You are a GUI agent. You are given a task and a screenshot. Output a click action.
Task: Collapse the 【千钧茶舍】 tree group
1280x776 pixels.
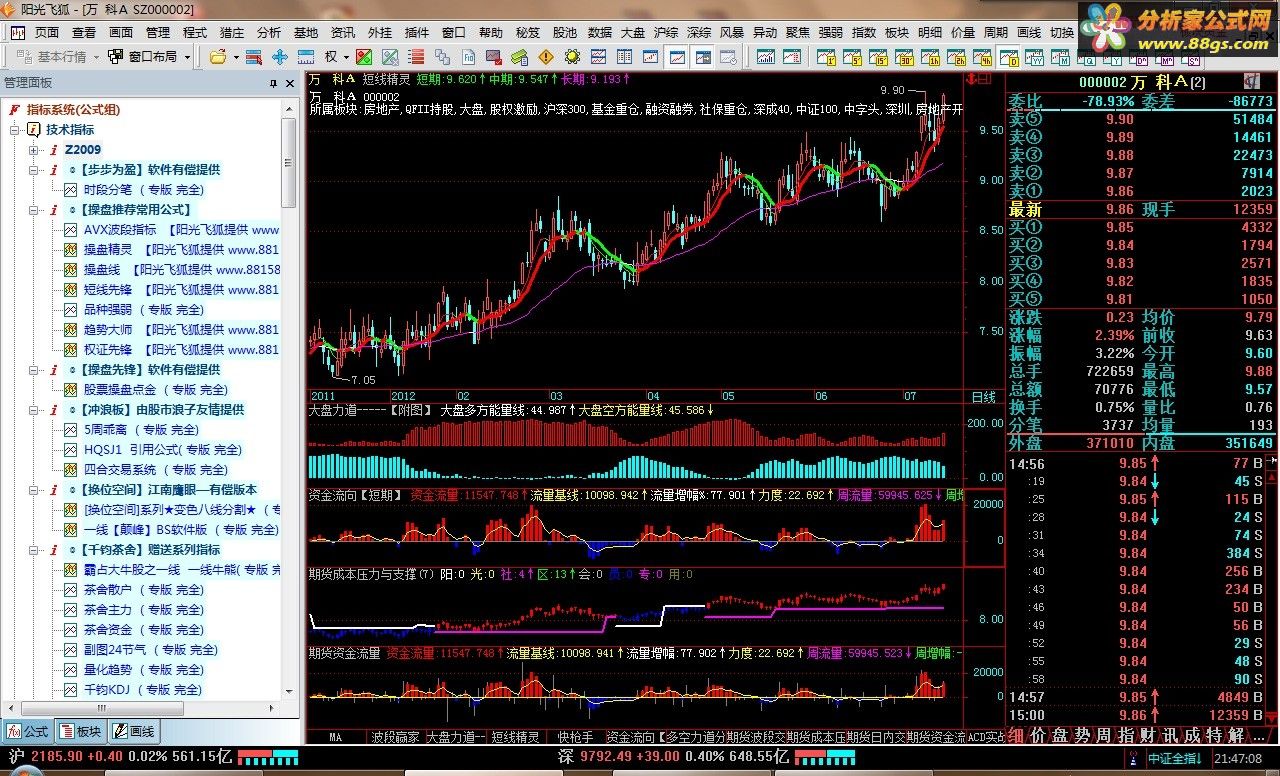(x=34, y=550)
